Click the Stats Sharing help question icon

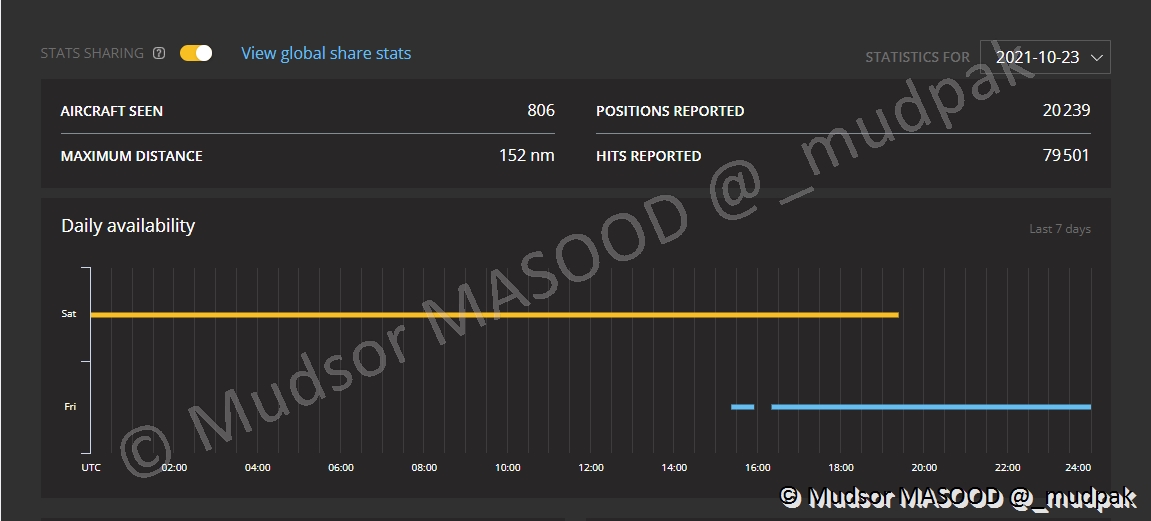[159, 54]
